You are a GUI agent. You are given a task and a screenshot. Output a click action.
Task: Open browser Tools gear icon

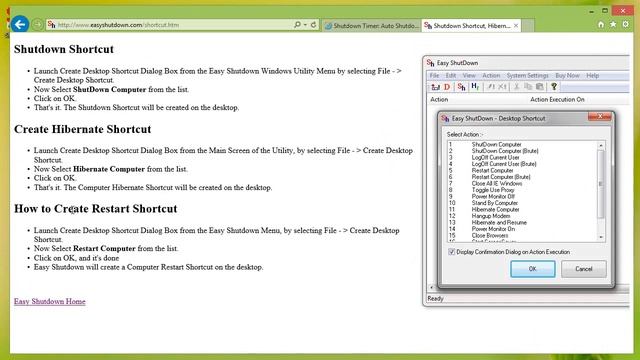pyautogui.click(x=625, y=24)
